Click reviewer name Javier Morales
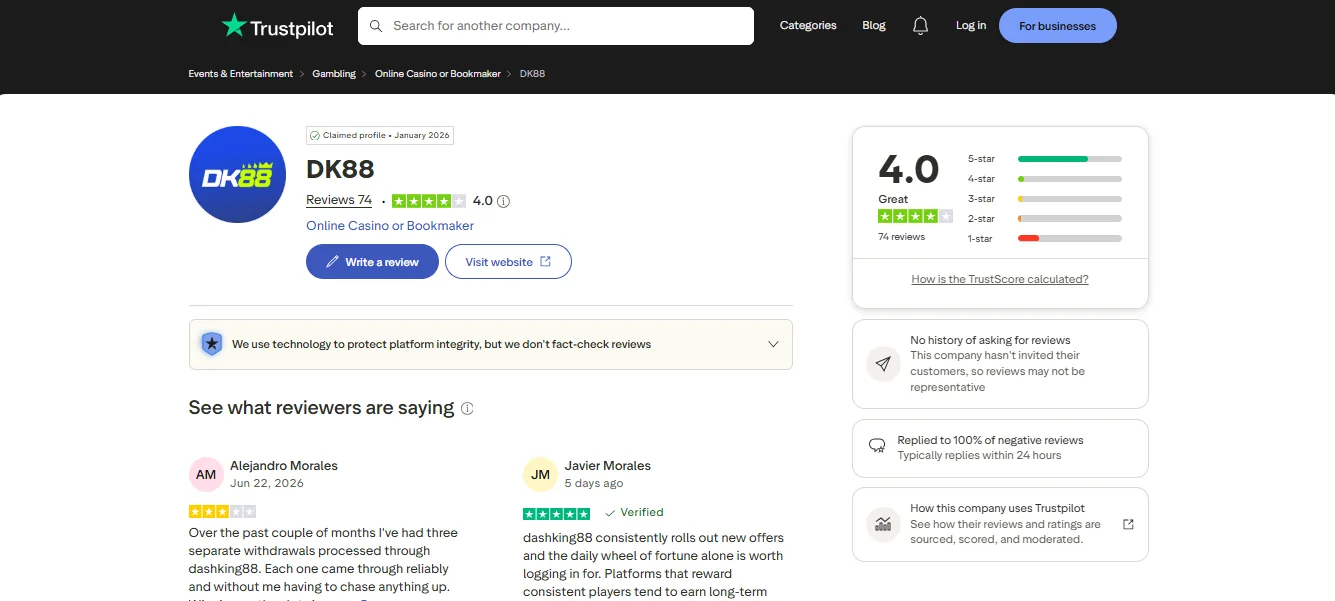Image resolution: width=1335 pixels, height=601 pixels. [x=608, y=466]
